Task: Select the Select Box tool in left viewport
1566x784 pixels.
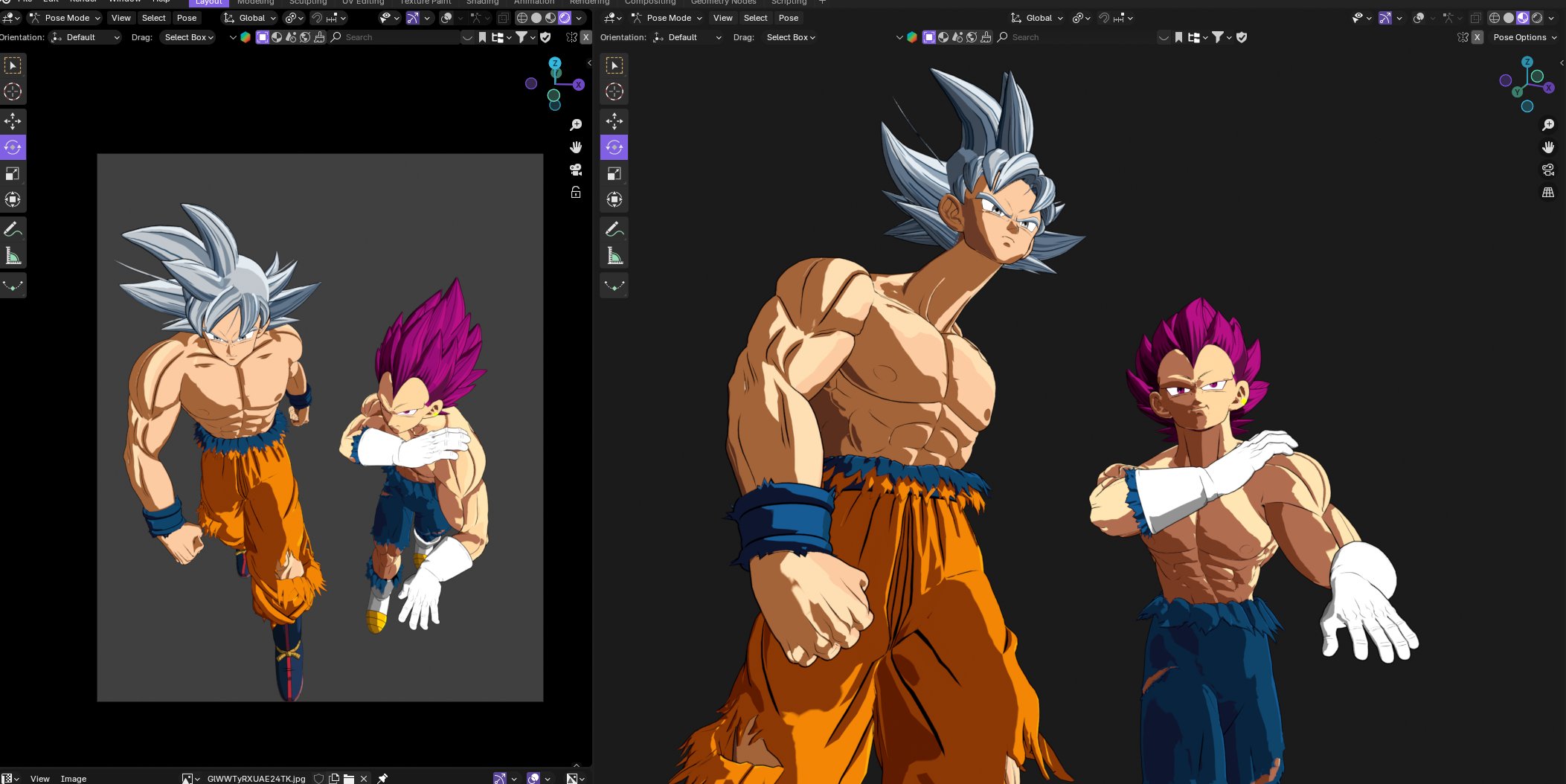Action: 13,66
